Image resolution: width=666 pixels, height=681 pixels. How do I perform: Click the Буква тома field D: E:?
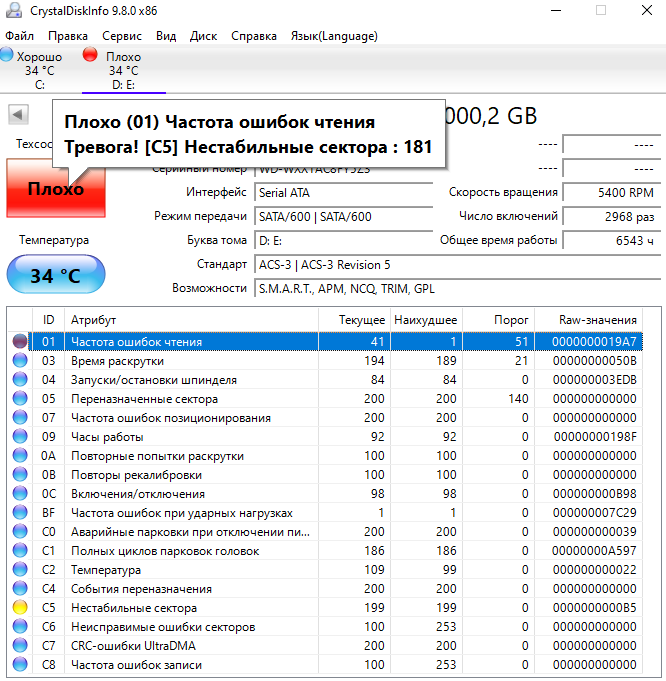(343, 240)
